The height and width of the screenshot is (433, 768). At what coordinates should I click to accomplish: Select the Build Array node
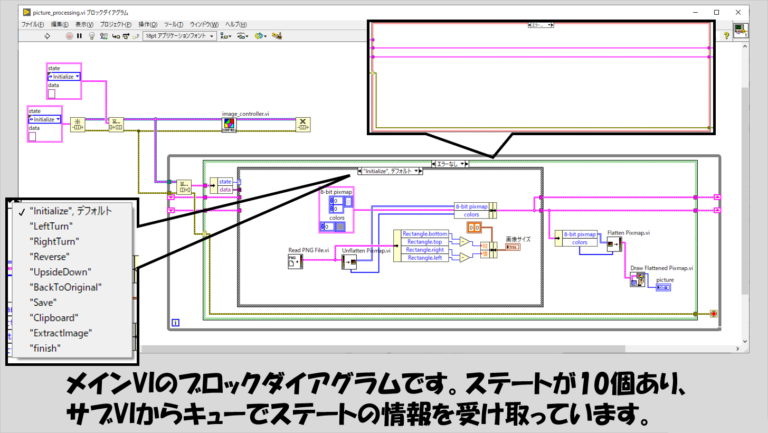pyautogui.click(x=489, y=250)
